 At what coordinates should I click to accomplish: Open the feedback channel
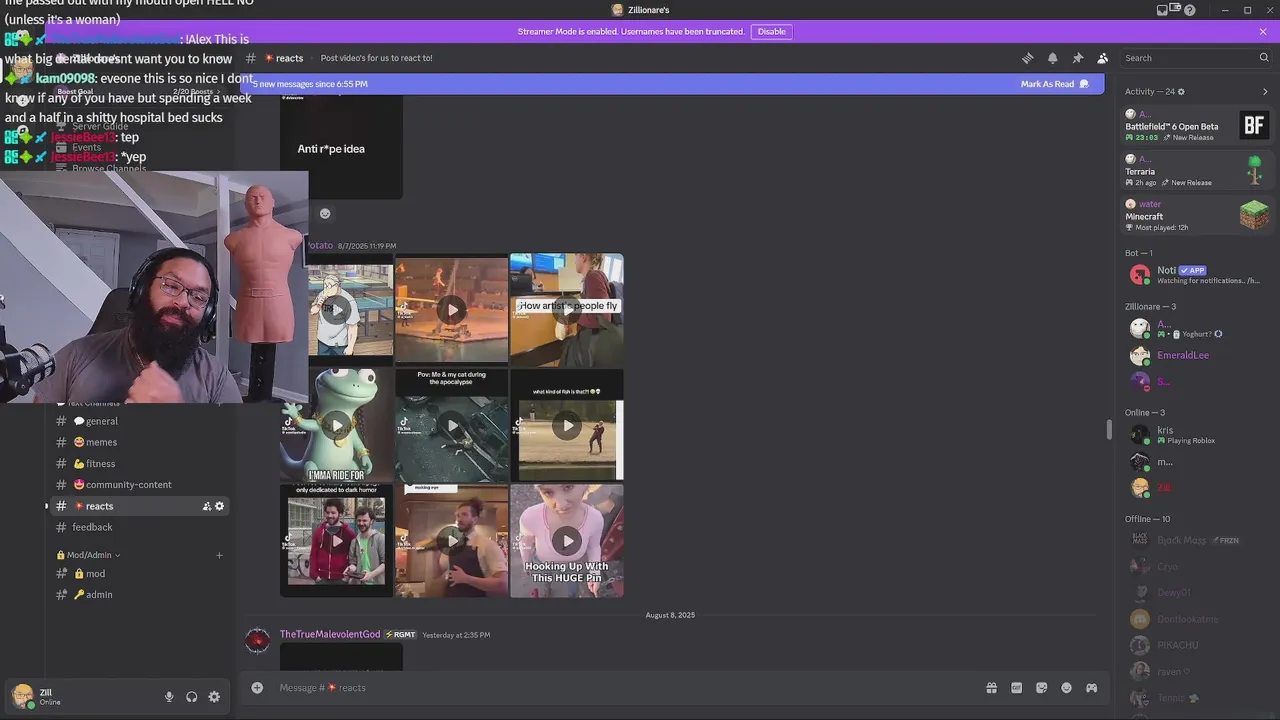(140, 527)
